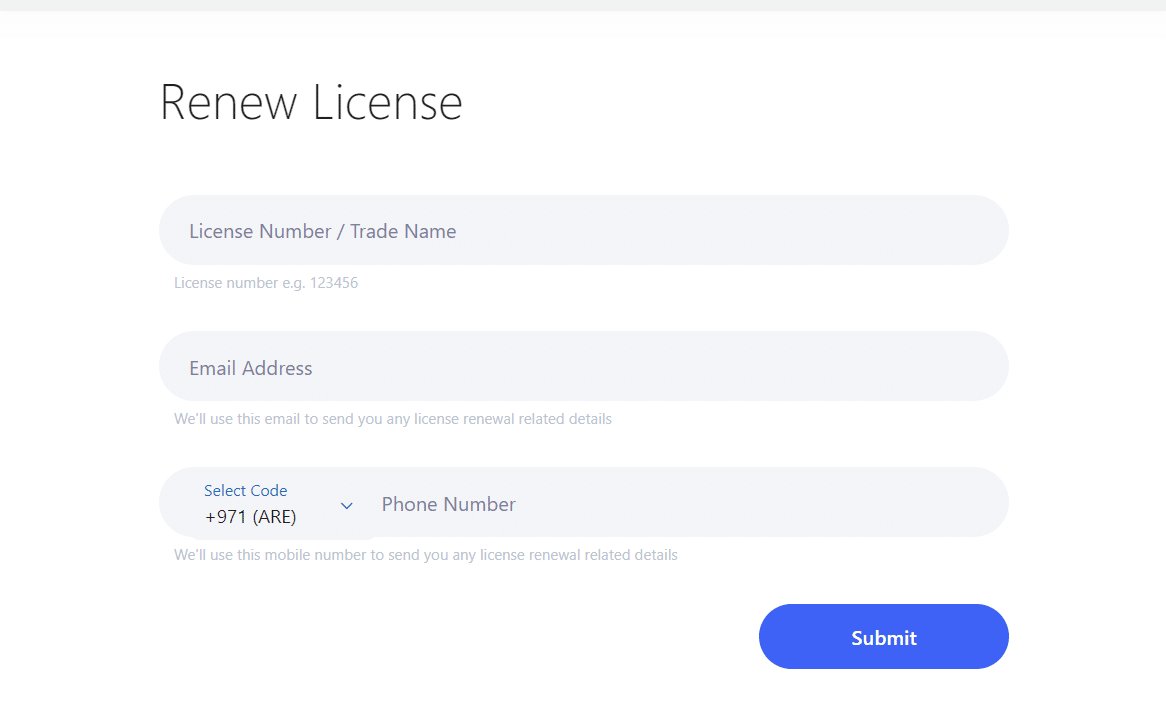Click the Phone Number placeholder text
Image resolution: width=1166 pixels, height=715 pixels.
[448, 504]
